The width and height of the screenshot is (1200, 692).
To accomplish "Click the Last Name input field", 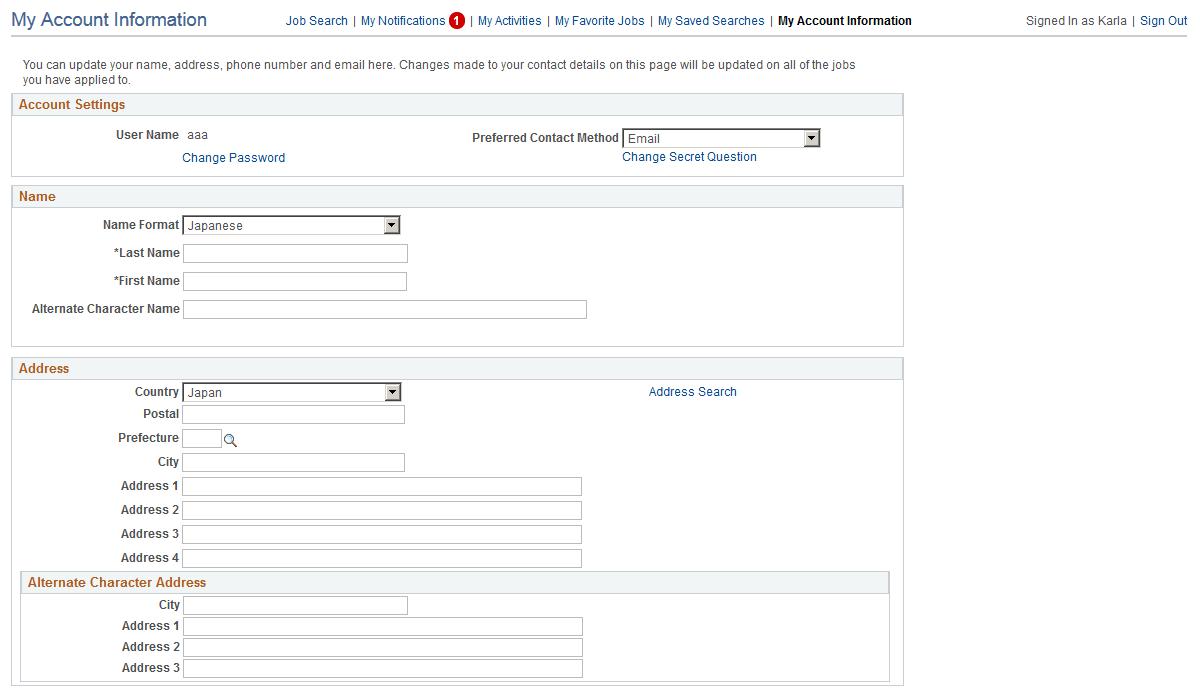I will [295, 253].
